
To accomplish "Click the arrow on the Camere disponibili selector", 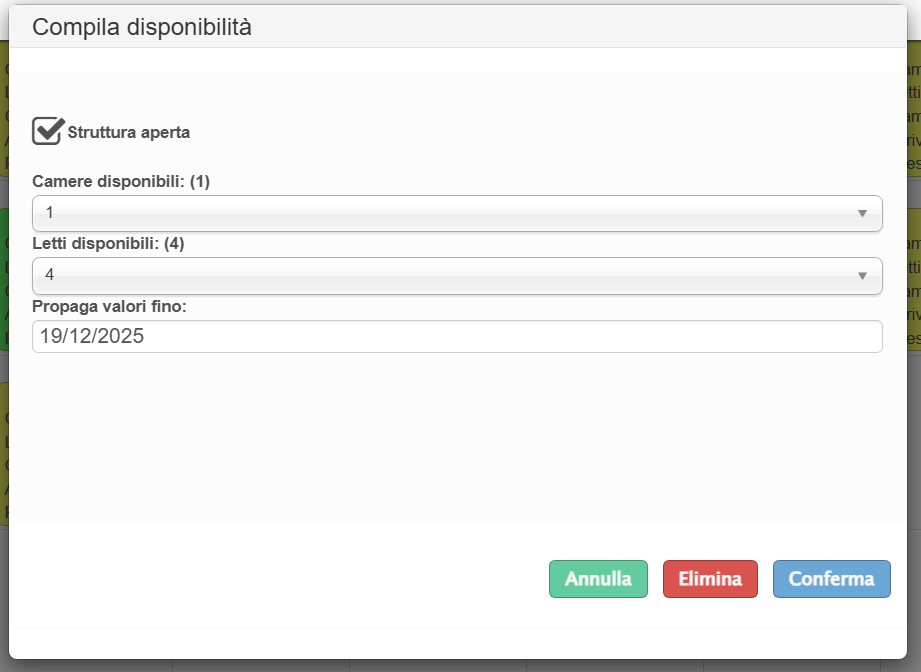I will tap(862, 214).
